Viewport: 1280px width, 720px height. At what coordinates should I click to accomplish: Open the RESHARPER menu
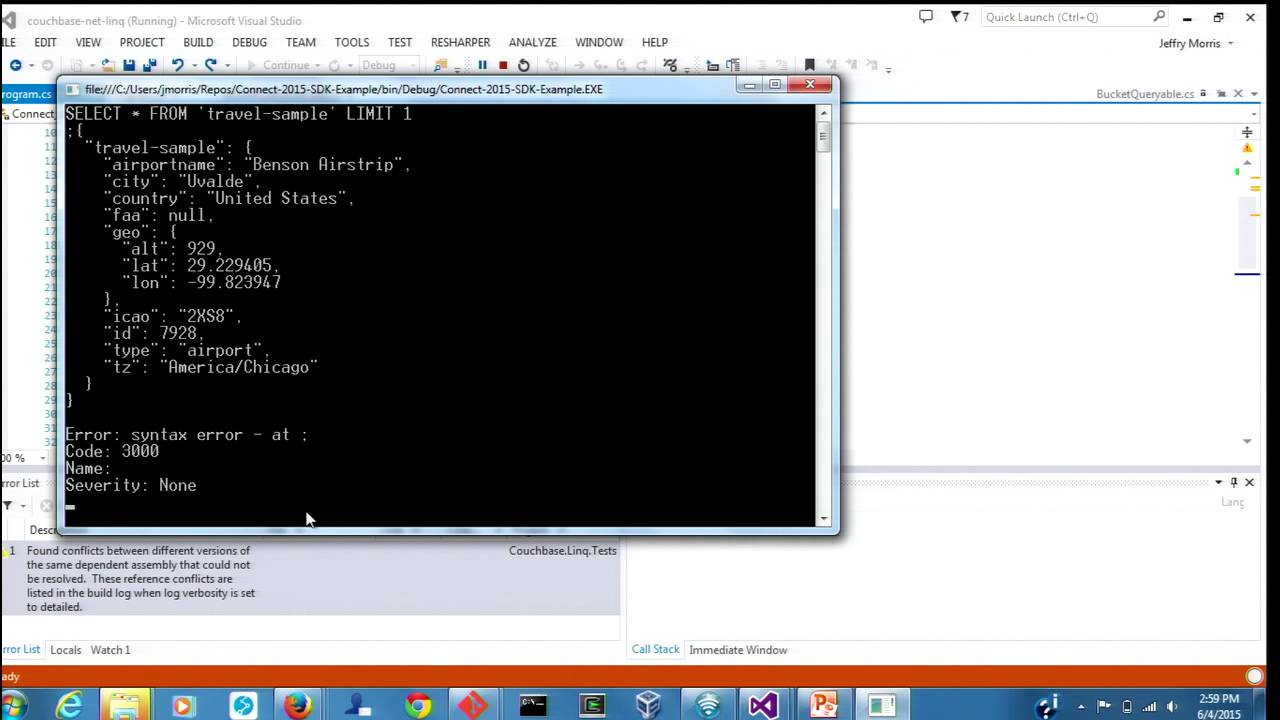[460, 42]
